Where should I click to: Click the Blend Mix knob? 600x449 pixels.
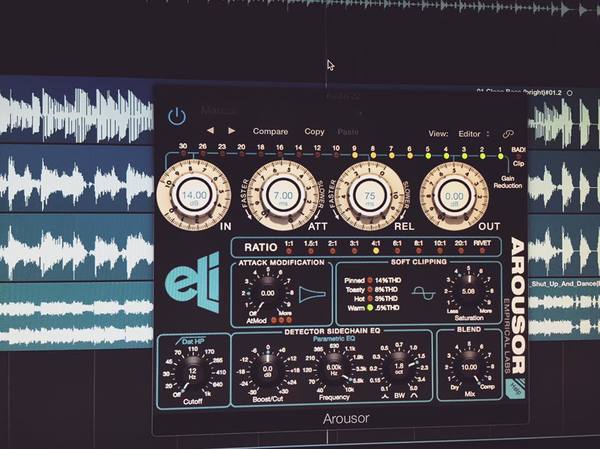(469, 367)
